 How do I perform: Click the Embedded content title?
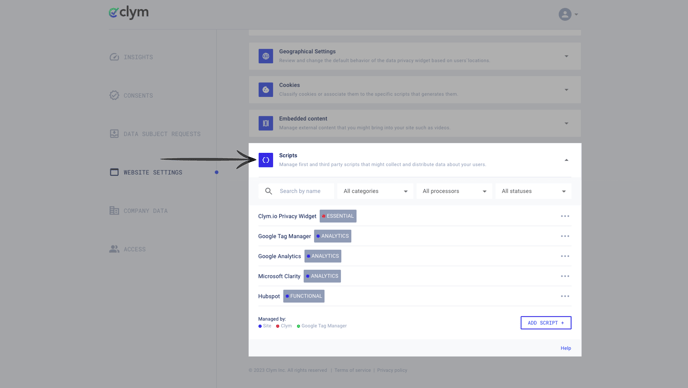click(x=303, y=119)
